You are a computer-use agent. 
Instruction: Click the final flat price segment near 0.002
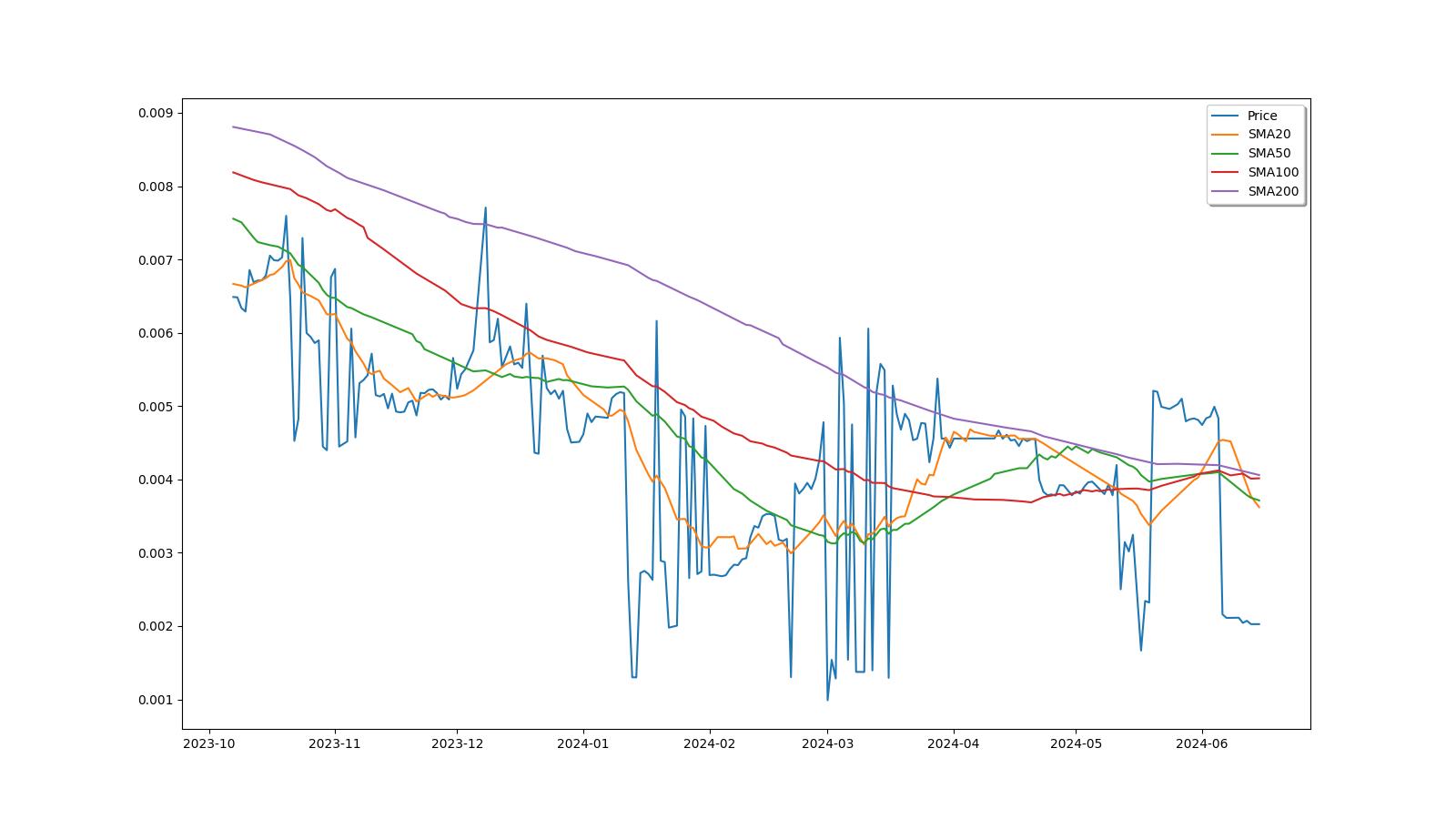(x=1240, y=621)
